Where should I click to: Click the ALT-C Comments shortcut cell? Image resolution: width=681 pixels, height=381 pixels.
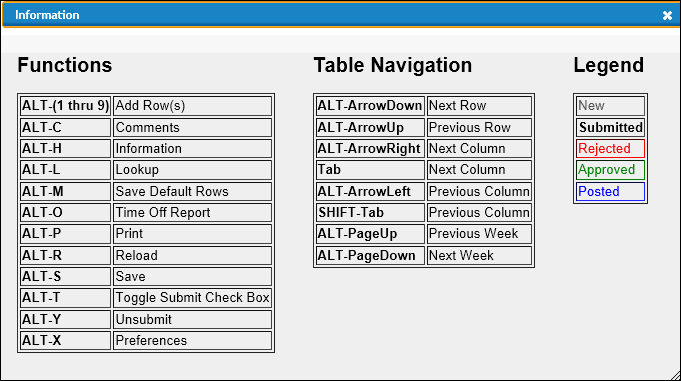(65, 128)
